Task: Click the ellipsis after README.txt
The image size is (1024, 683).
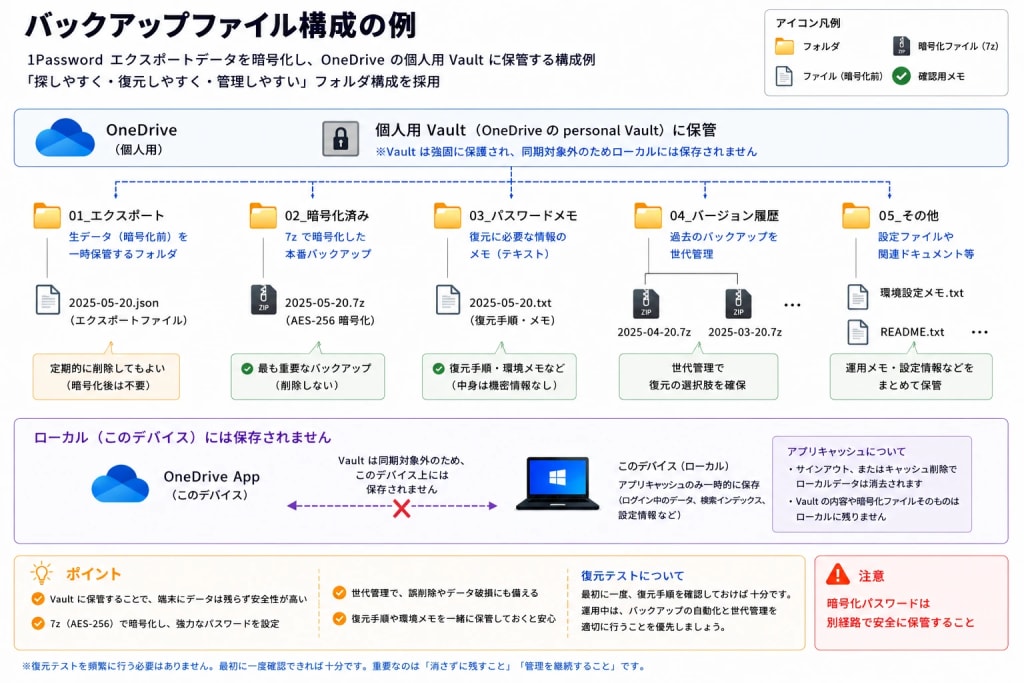Action: pyautogui.click(x=980, y=332)
